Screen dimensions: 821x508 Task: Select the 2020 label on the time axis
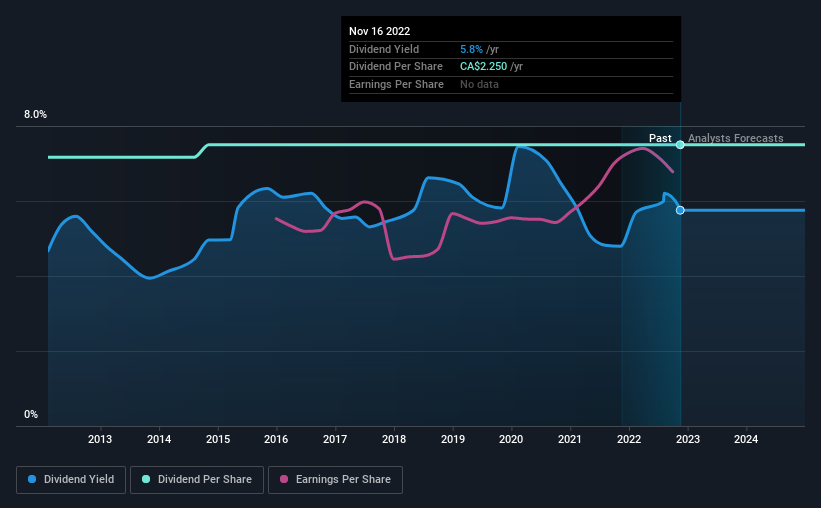[x=511, y=439]
